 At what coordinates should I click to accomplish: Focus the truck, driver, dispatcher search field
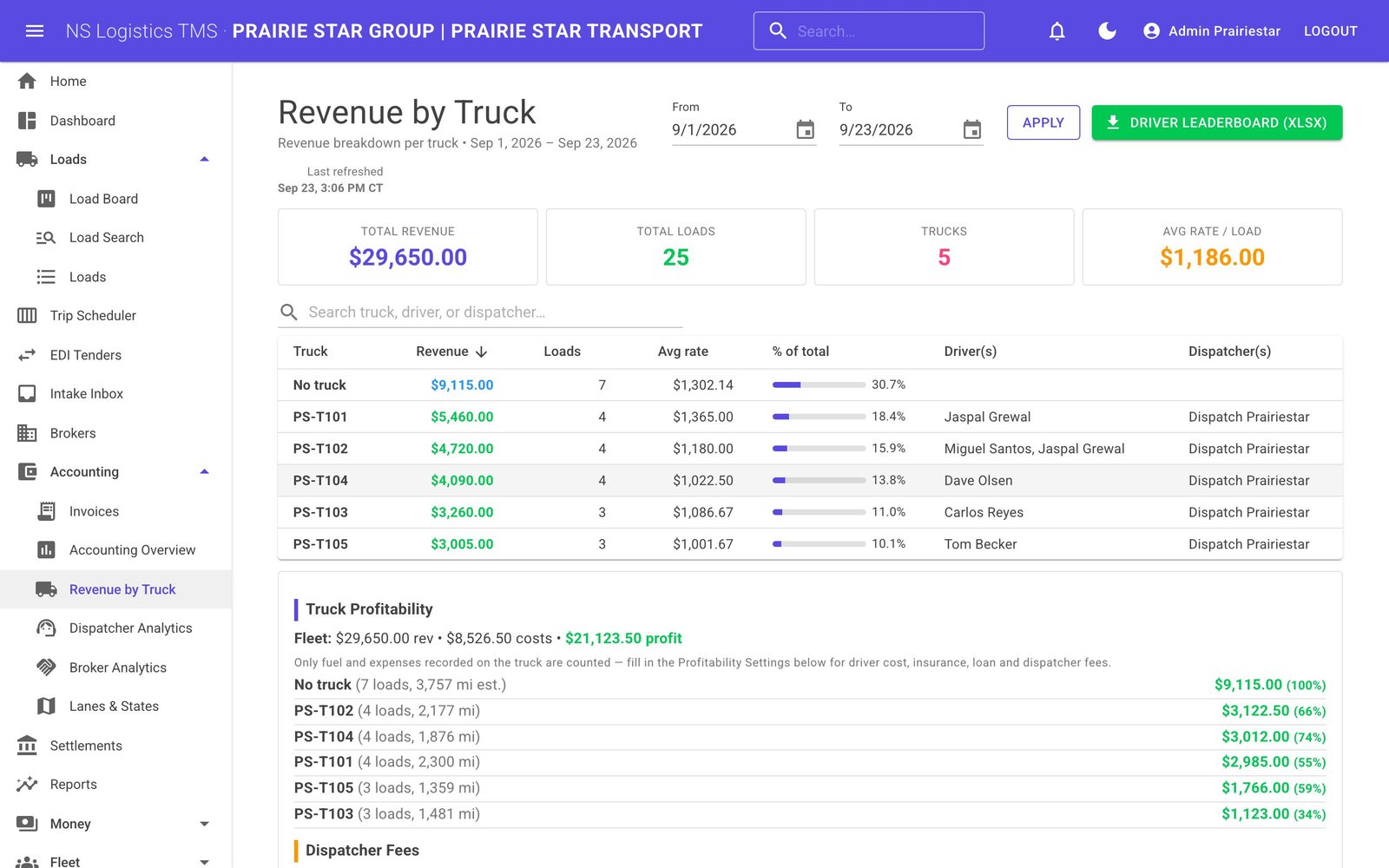pyautogui.click(x=480, y=312)
